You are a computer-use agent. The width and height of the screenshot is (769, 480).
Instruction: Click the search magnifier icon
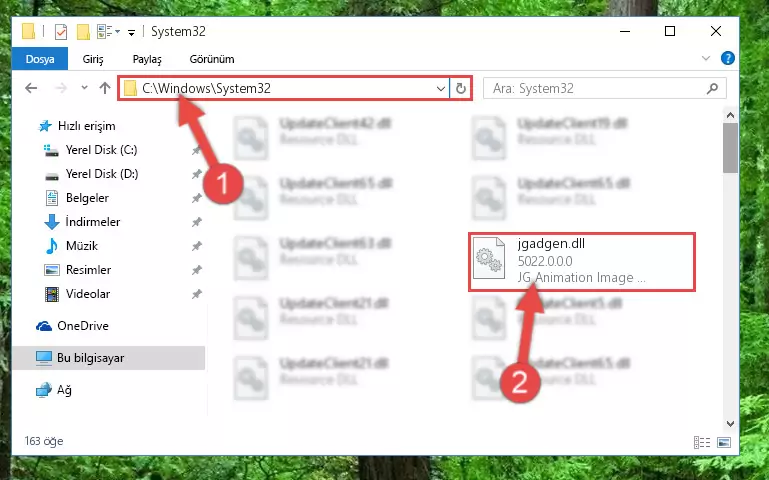pyautogui.click(x=712, y=88)
